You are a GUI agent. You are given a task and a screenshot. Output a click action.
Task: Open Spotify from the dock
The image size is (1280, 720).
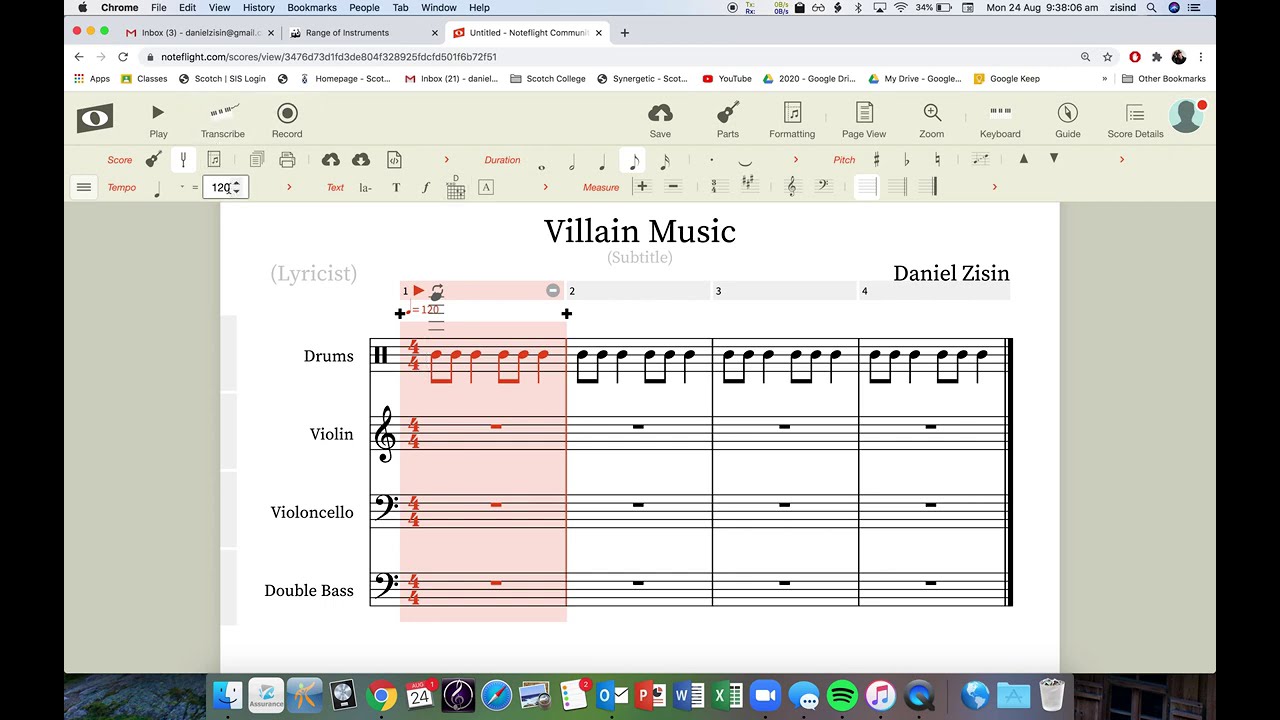click(843, 695)
